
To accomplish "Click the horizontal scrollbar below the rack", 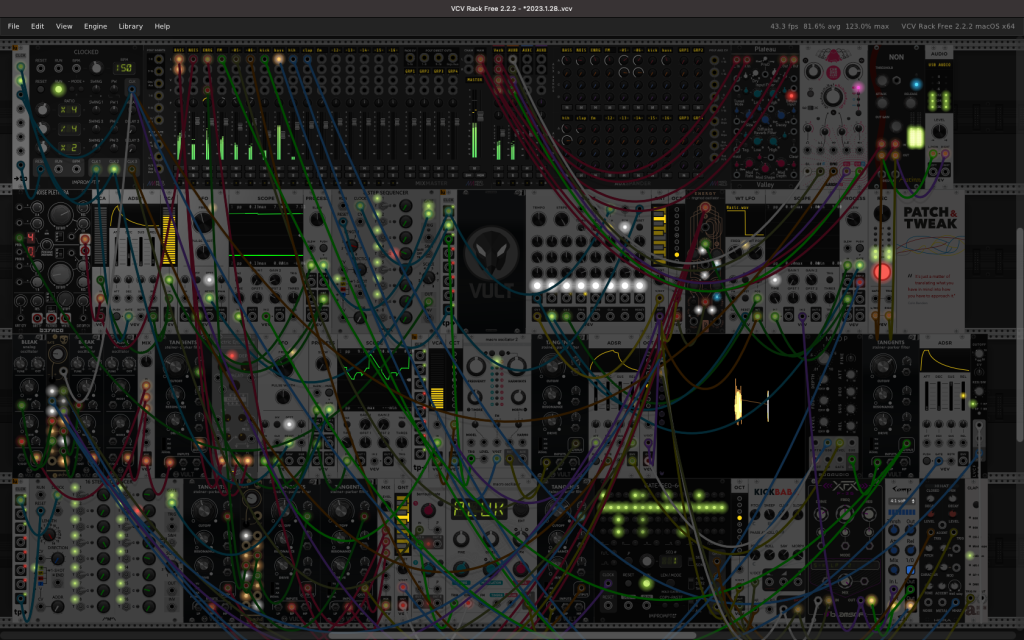I will (513, 634).
